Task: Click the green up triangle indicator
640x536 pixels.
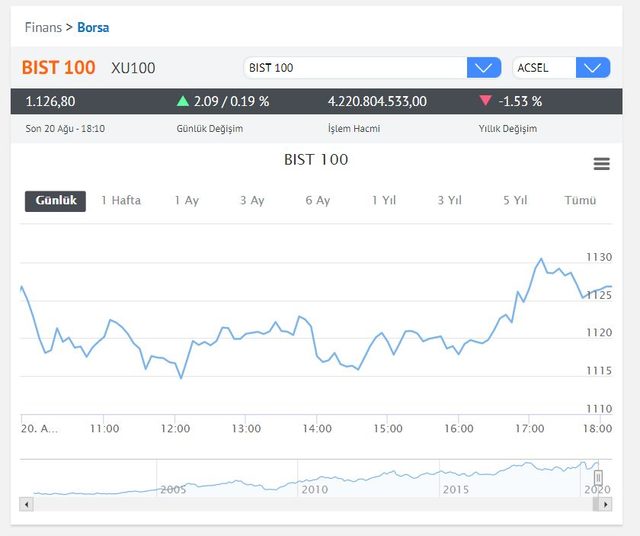Action: point(183,101)
